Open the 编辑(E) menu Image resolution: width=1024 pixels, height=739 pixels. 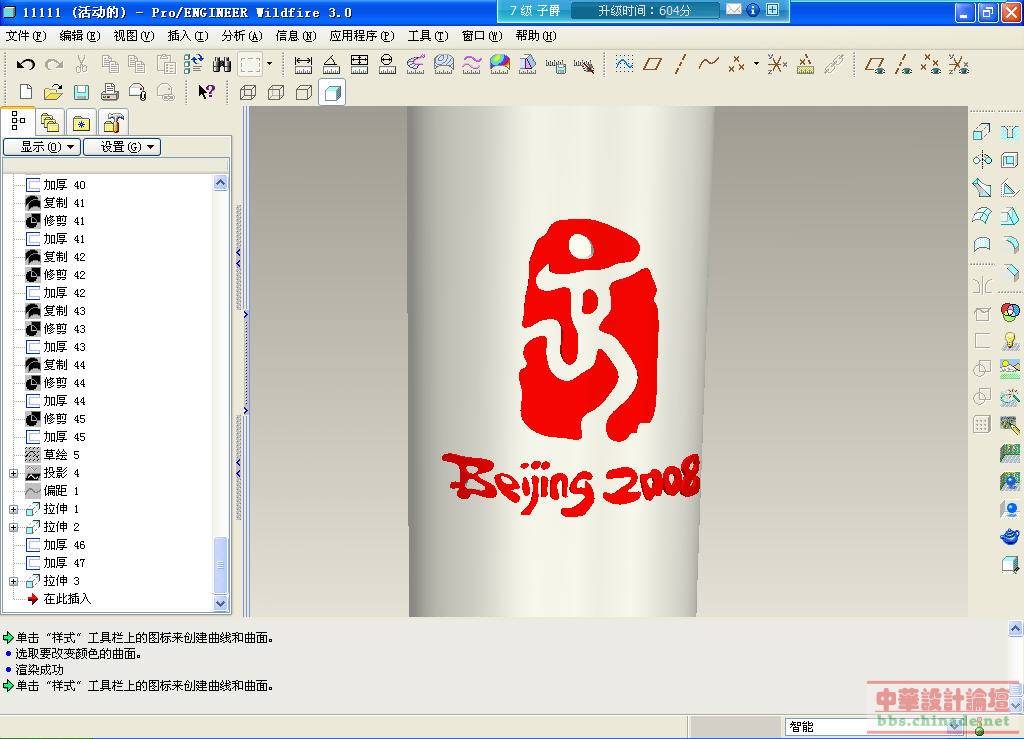(80, 36)
